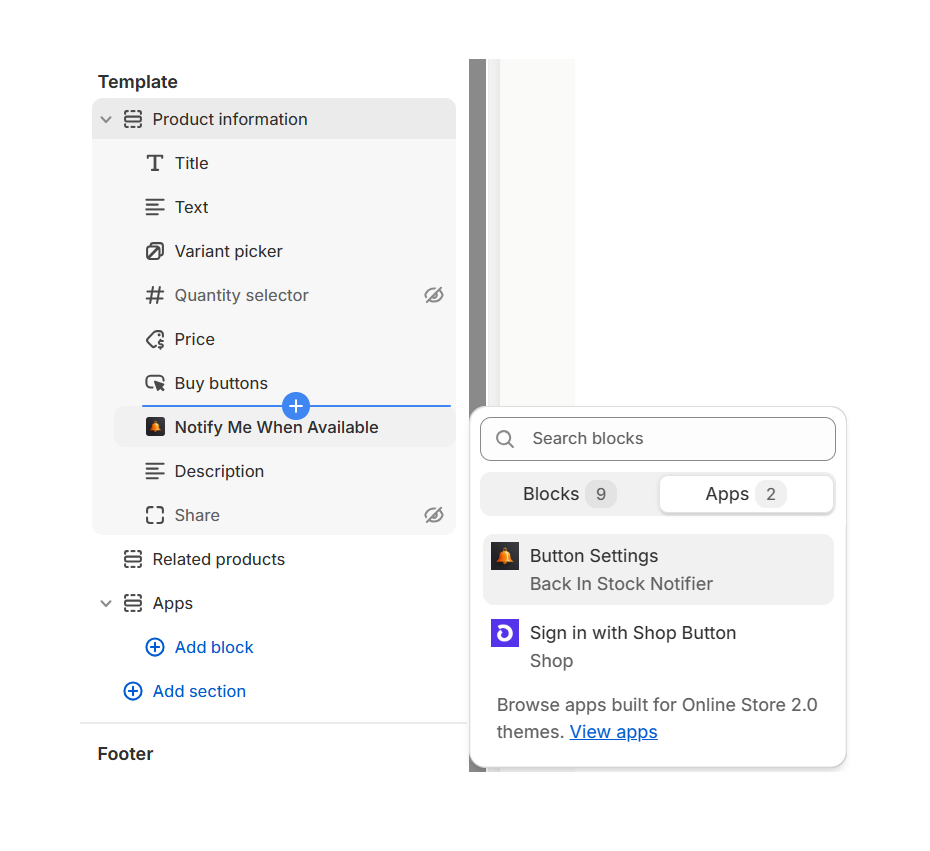Click the Add section link
Viewport: 930px width, 851px height.
point(196,691)
